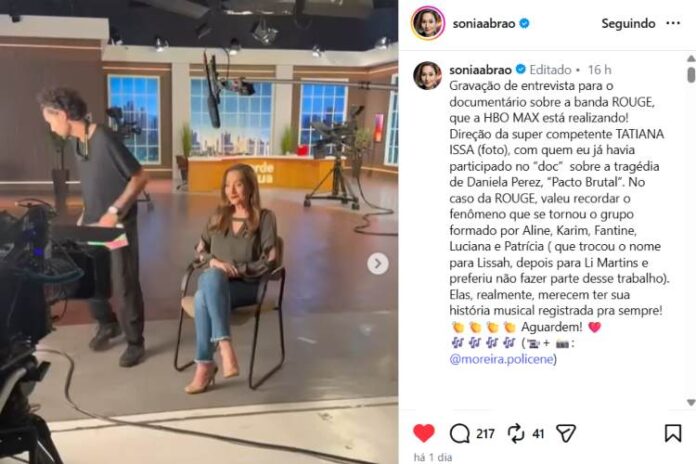Toggle the Seguindo following button
The image size is (696, 464).
[628, 23]
